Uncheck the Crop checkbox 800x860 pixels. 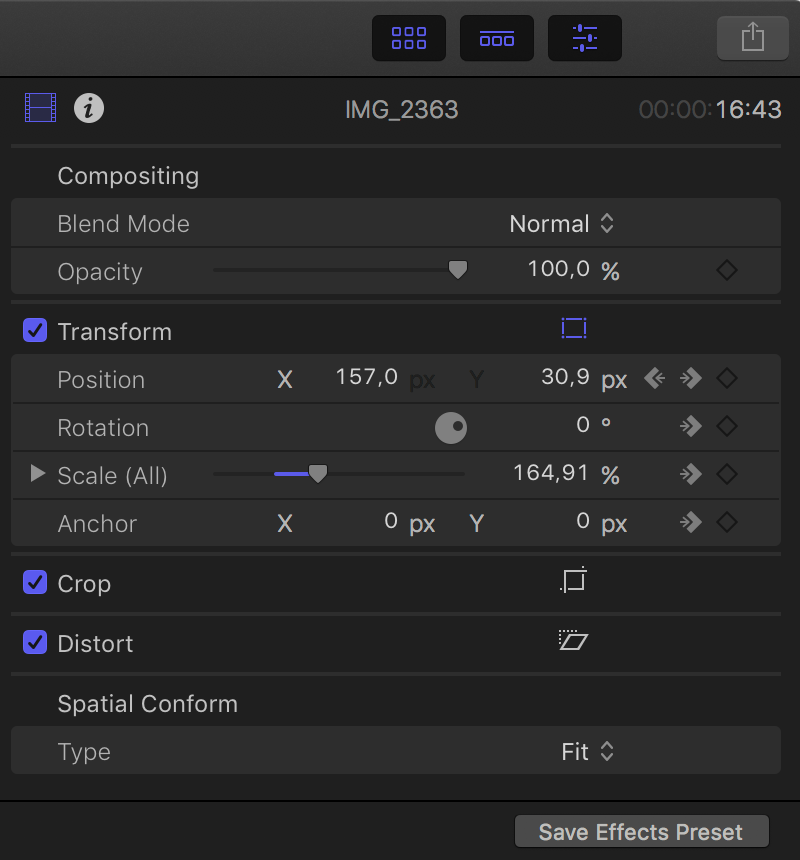click(x=35, y=582)
